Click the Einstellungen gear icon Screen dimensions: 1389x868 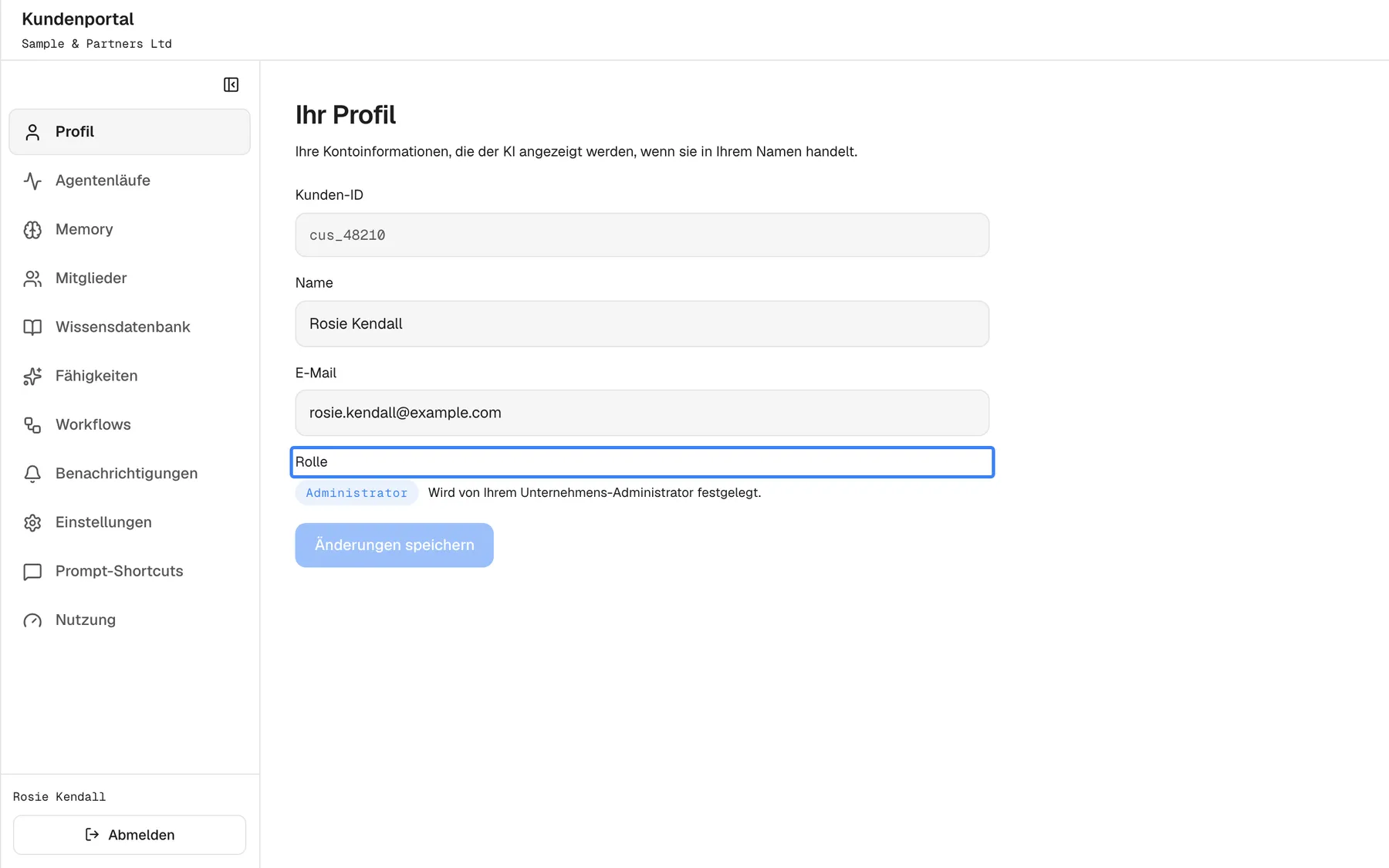tap(32, 522)
